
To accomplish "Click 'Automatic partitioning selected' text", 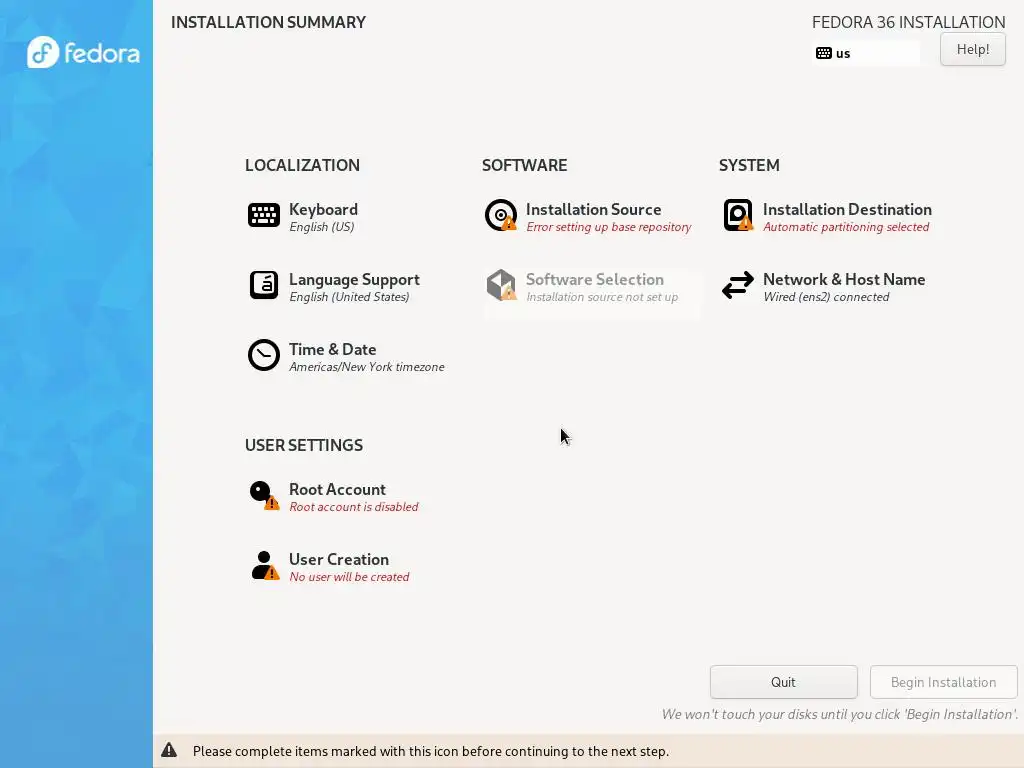I will tap(846, 227).
